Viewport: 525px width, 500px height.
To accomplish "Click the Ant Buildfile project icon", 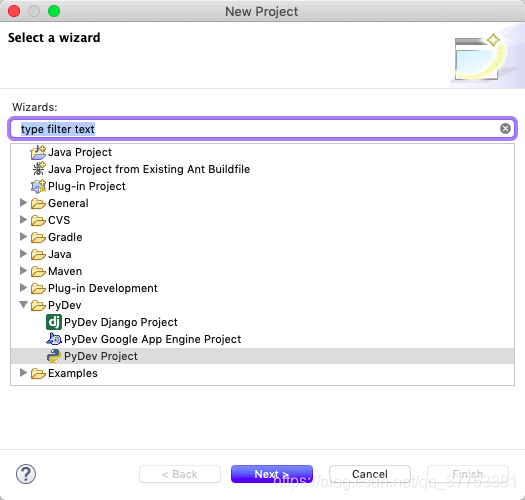I will tap(39, 169).
